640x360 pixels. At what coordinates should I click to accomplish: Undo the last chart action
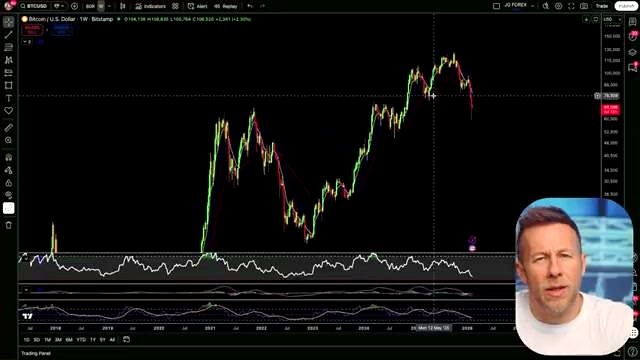coord(250,6)
